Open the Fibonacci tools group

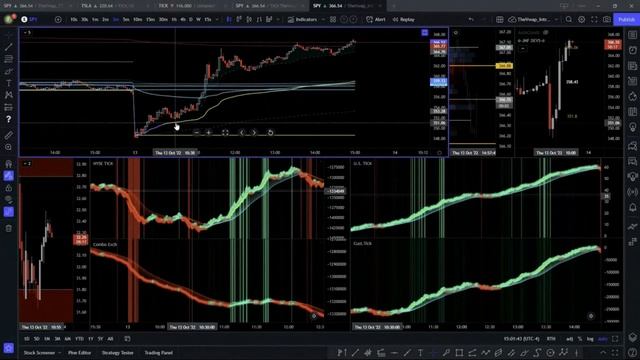coord(9,59)
